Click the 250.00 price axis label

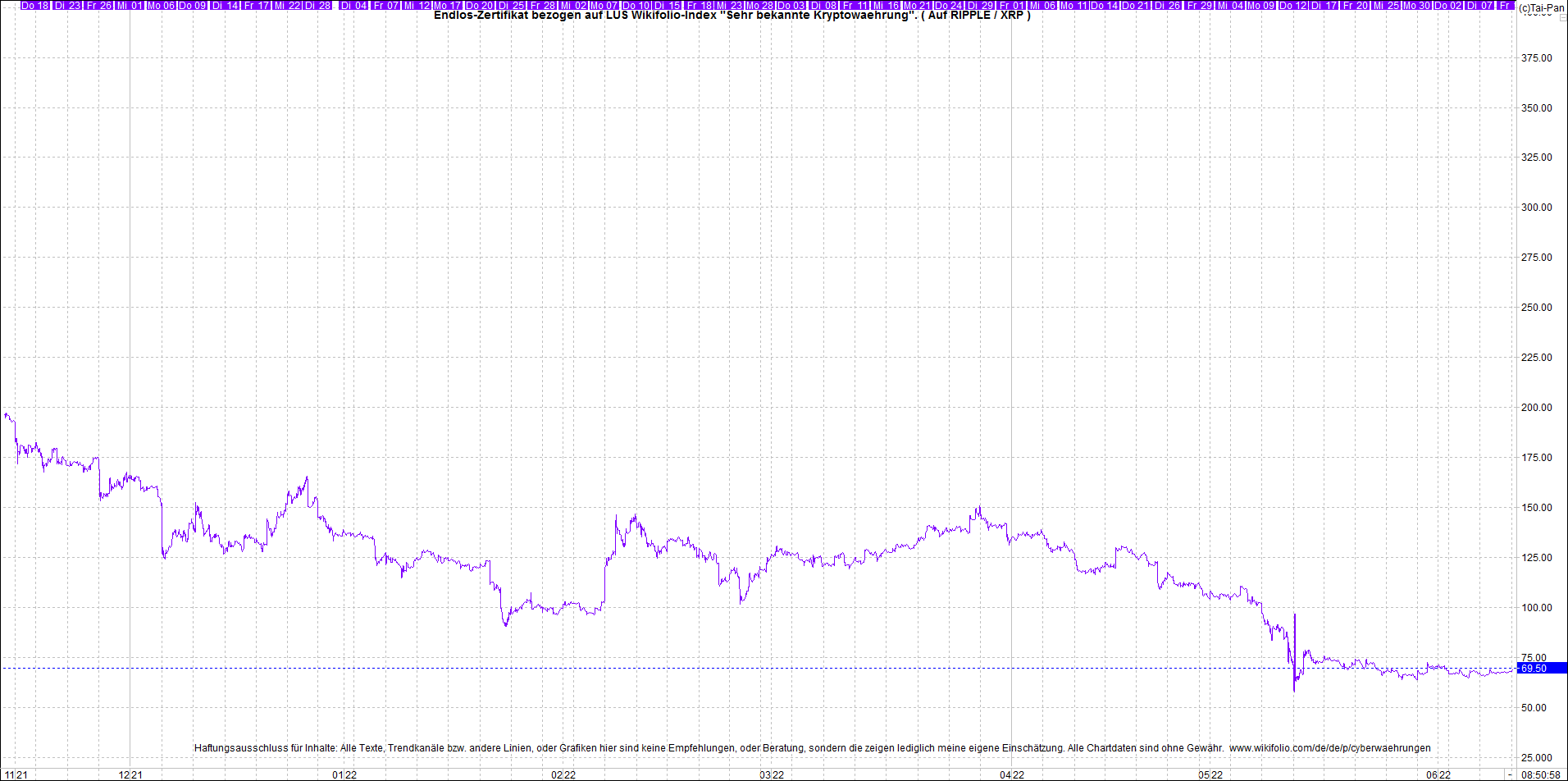tap(1537, 308)
